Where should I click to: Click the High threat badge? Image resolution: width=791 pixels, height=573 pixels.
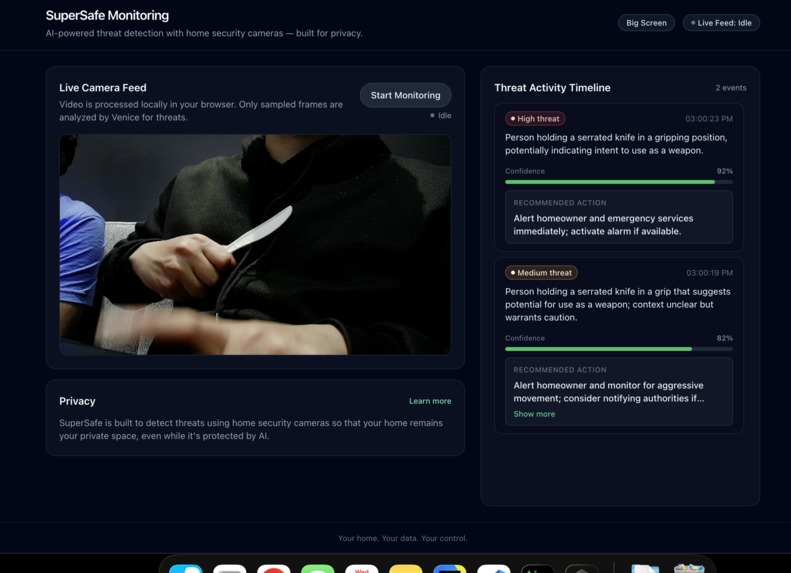(x=535, y=119)
